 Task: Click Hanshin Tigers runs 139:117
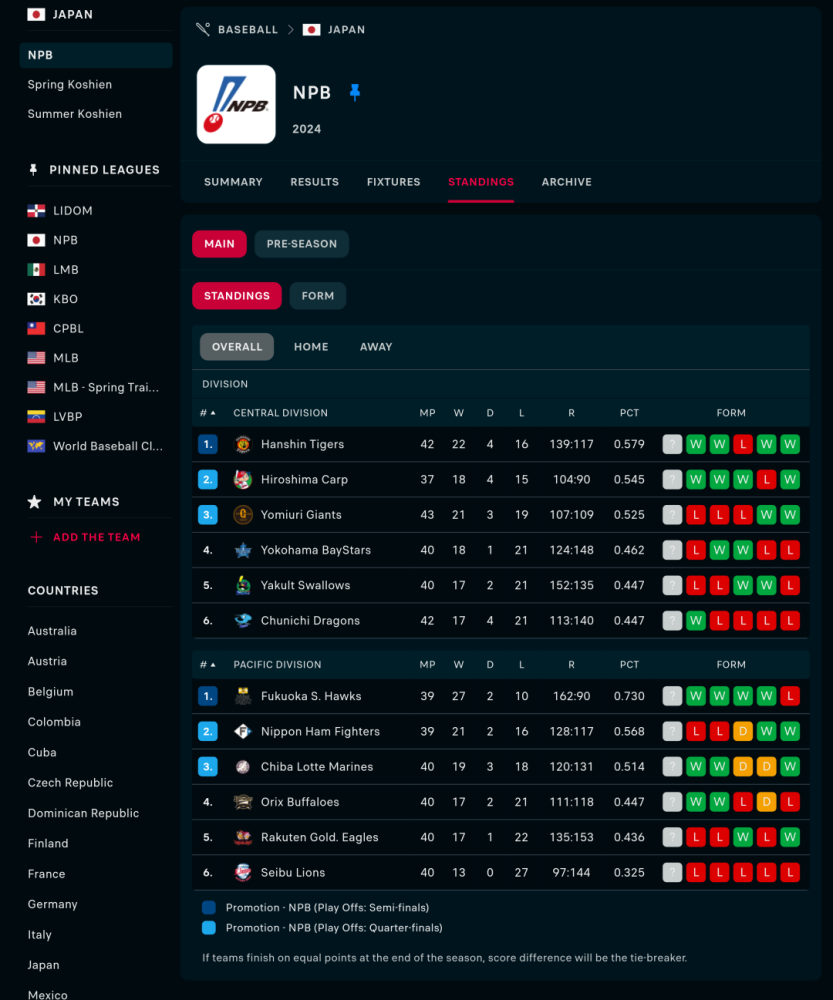point(571,444)
